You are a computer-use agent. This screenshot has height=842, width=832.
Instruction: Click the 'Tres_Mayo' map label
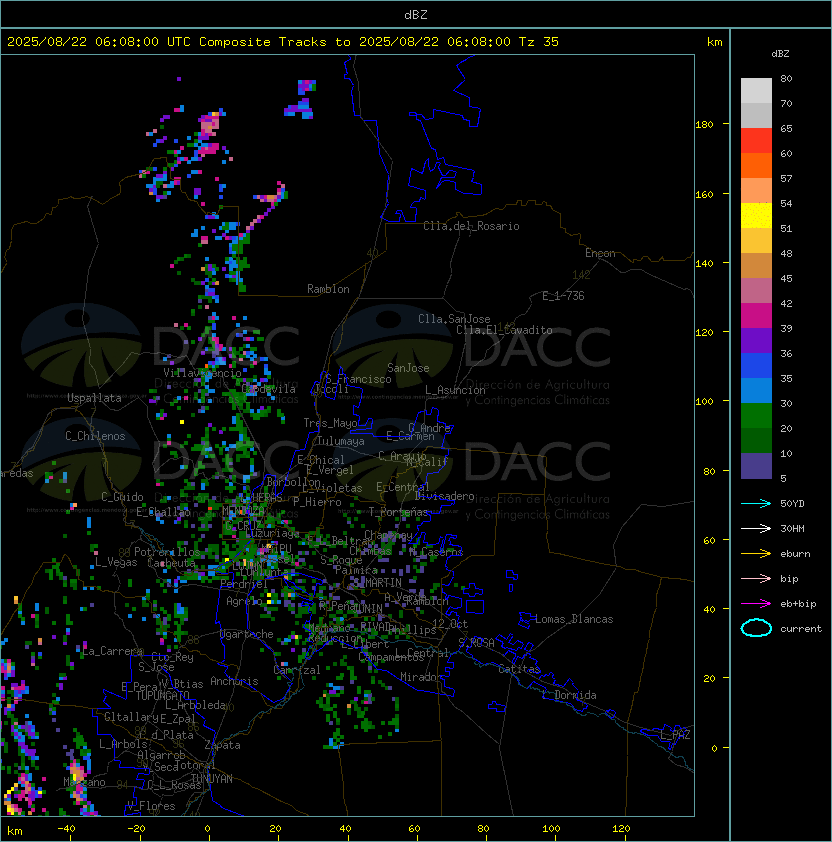tap(330, 423)
